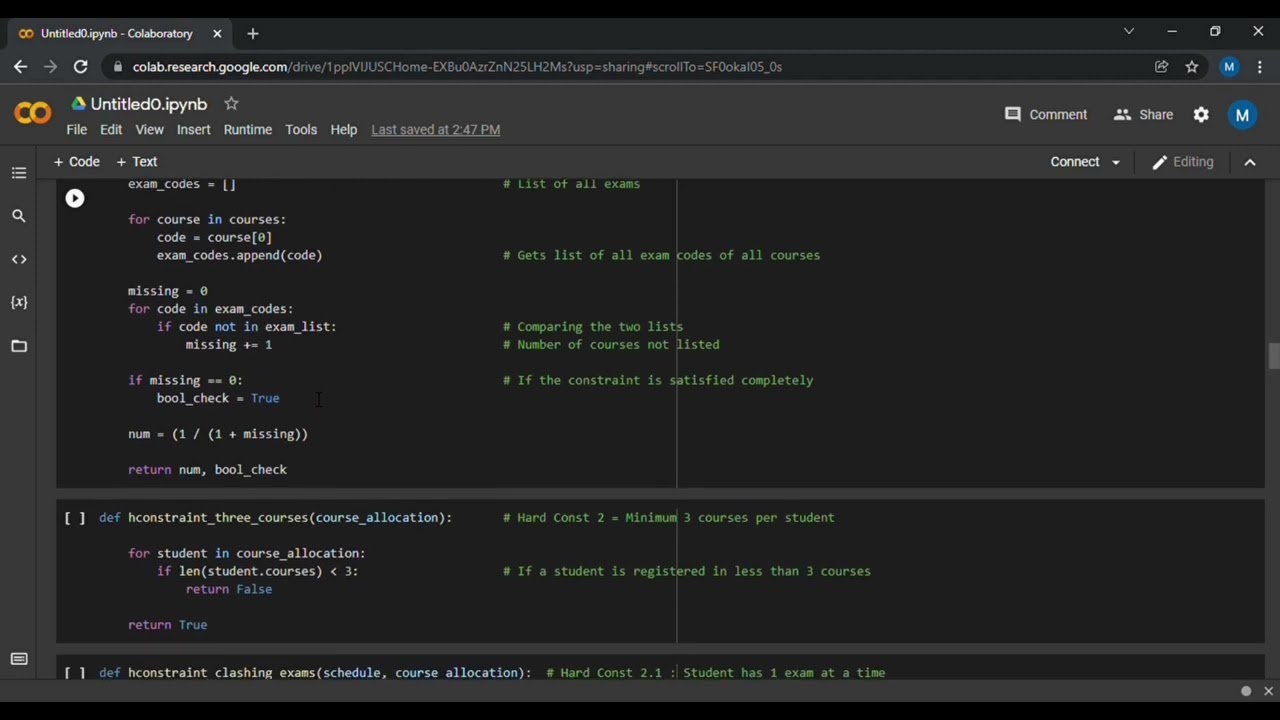The height and width of the screenshot is (720, 1280).
Task: Select the Untitled0.ipynb Colaboratory tab
Action: coord(118,34)
